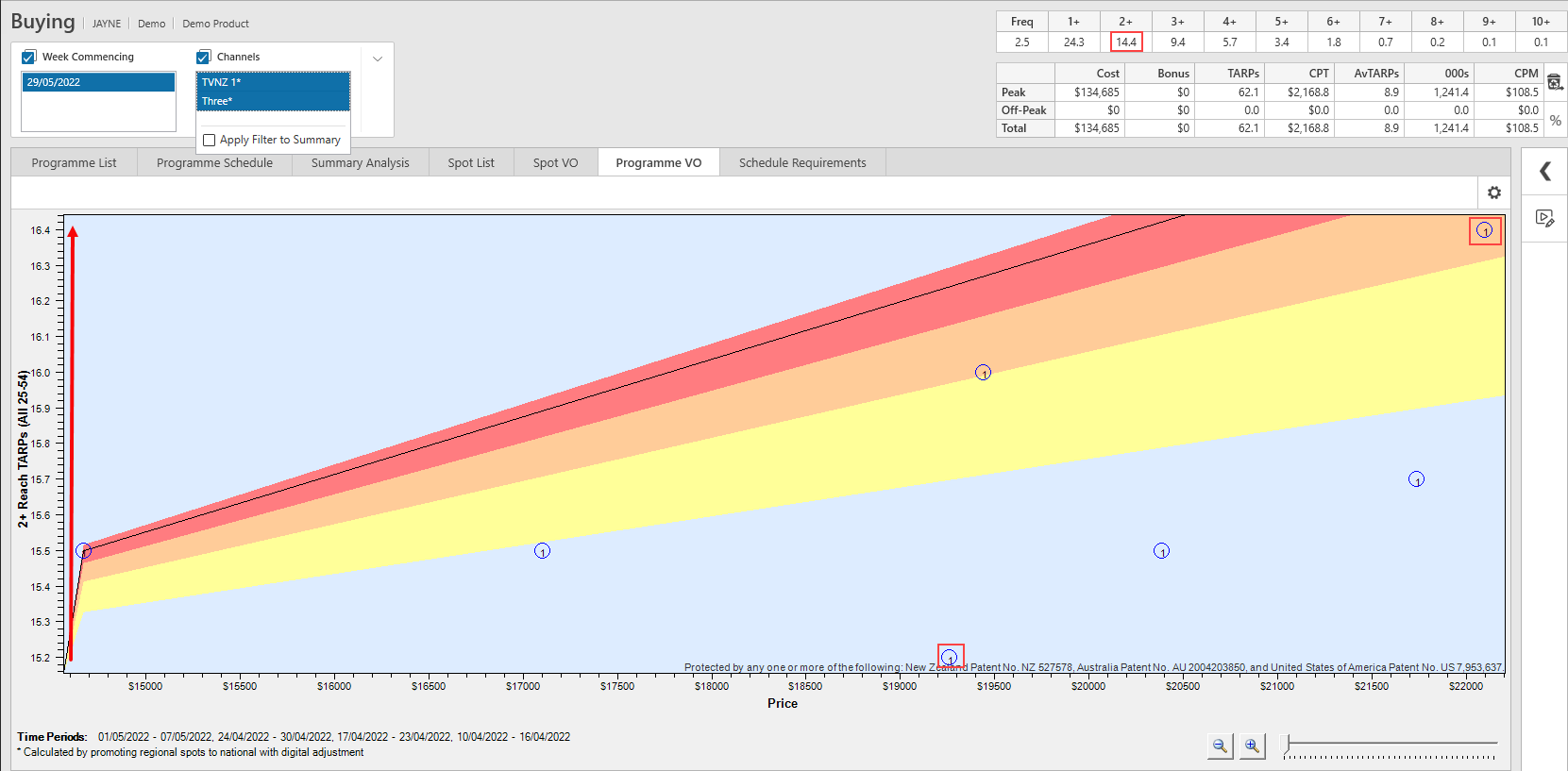Click Demo in the header breadcrumb
The height and width of the screenshot is (771, 1568).
pyautogui.click(x=151, y=24)
